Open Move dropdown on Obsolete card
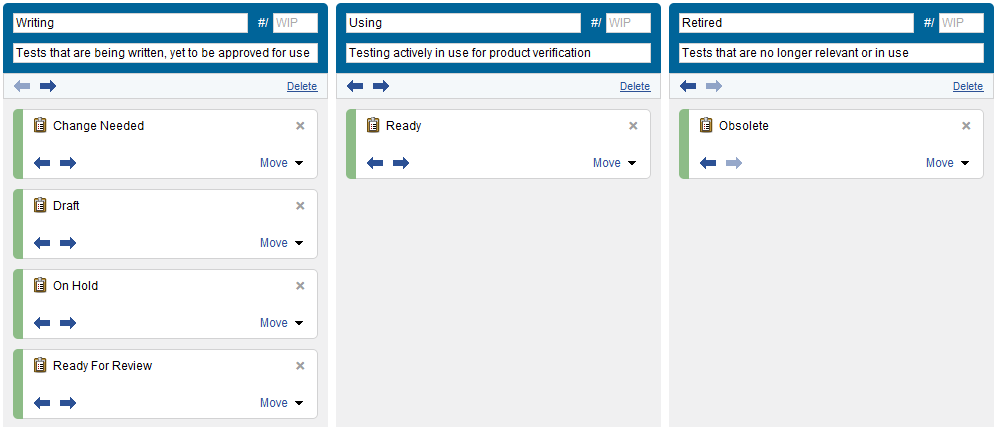Image resolution: width=998 pixels, height=427 pixels. tap(947, 163)
